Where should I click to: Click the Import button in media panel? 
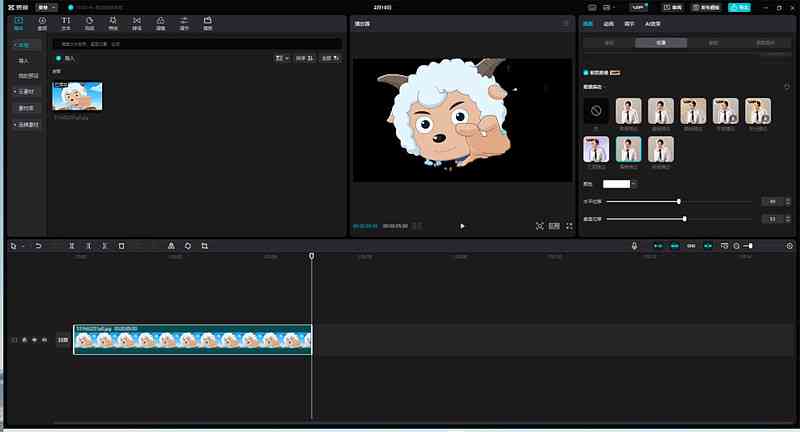[x=66, y=58]
